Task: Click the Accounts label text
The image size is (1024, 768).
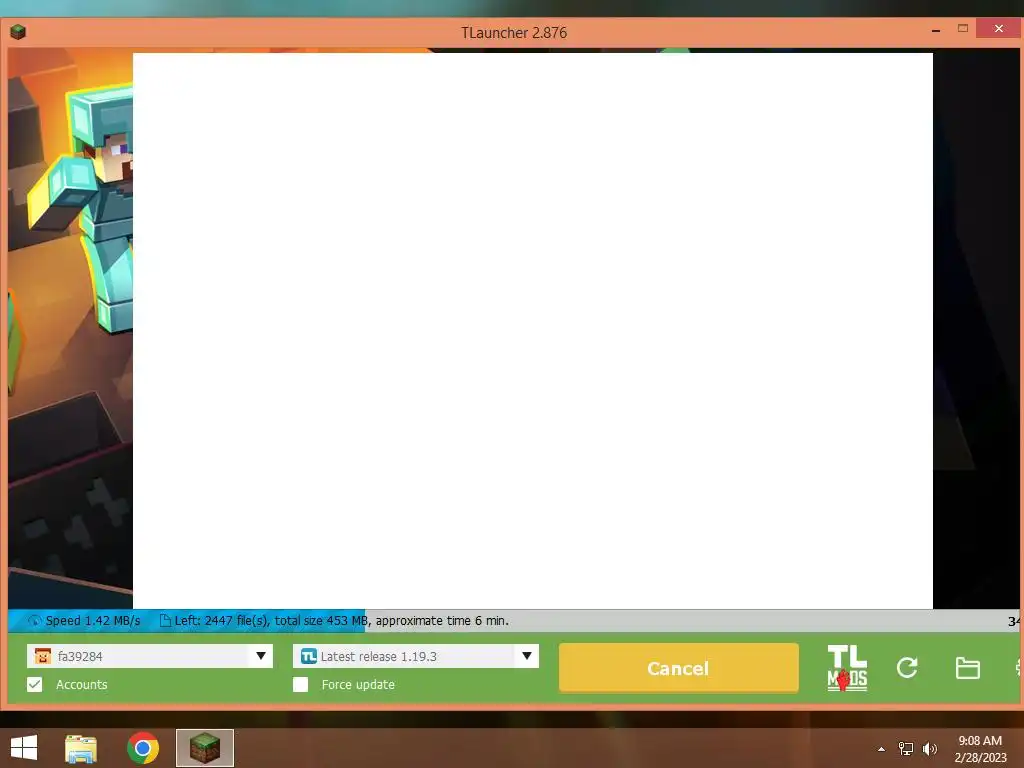Action: click(x=82, y=684)
